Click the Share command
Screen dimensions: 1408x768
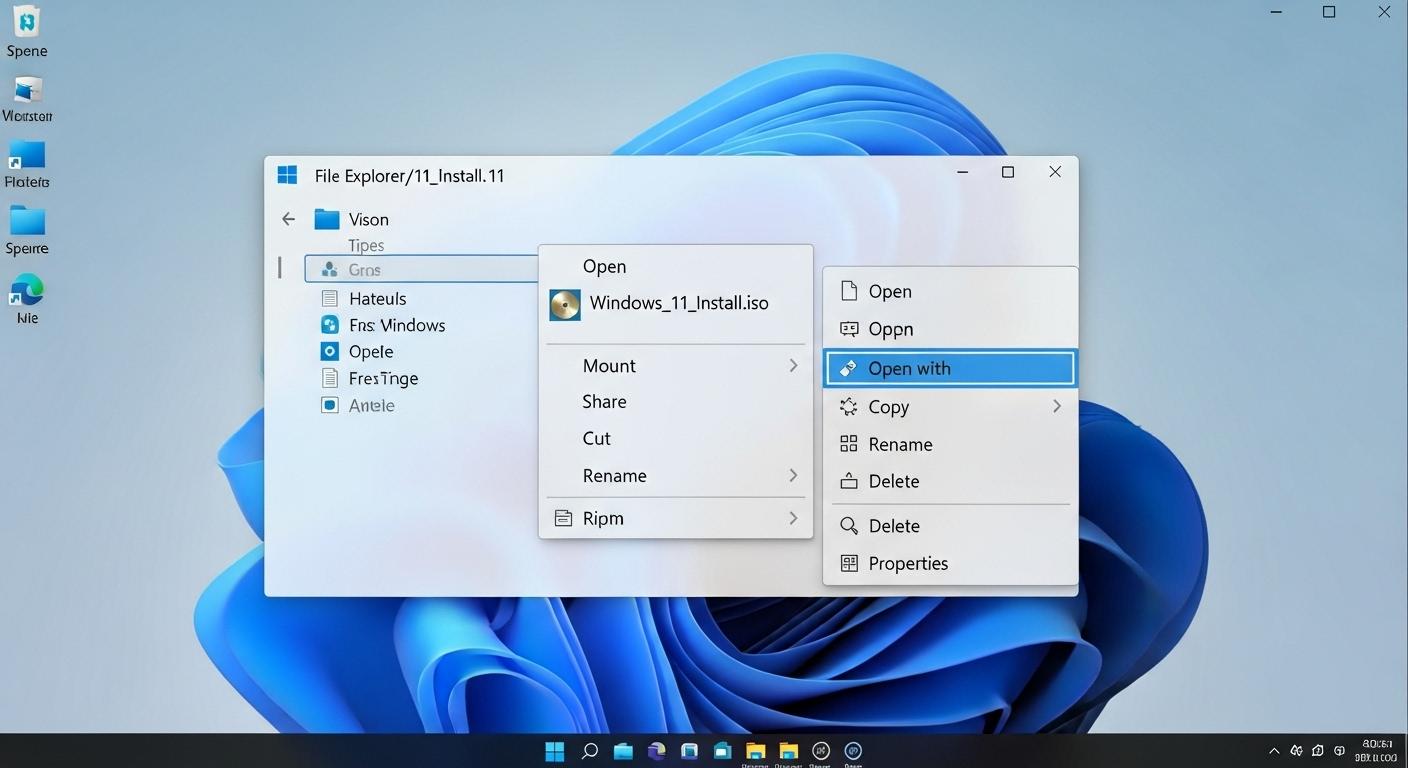[x=604, y=401]
